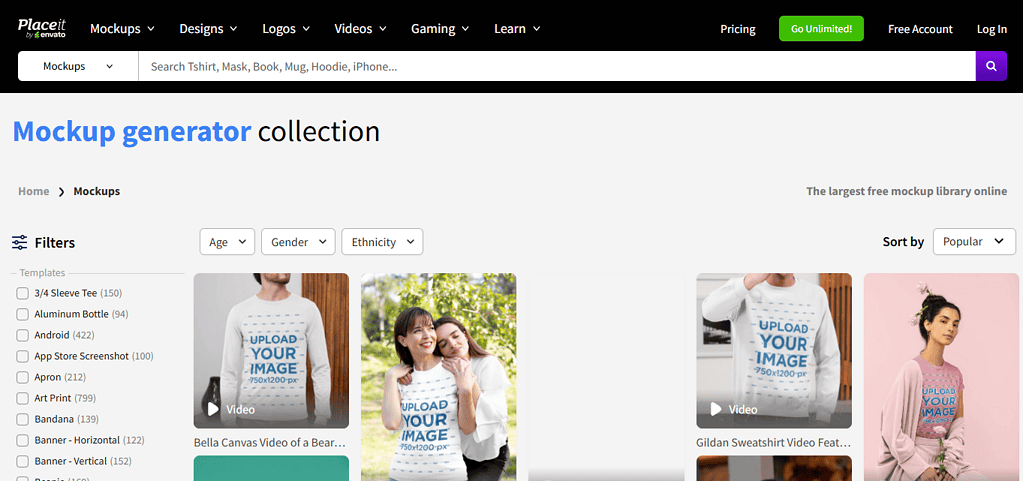Open the Pricing link
The width and height of the screenshot is (1023, 481).
tap(738, 29)
